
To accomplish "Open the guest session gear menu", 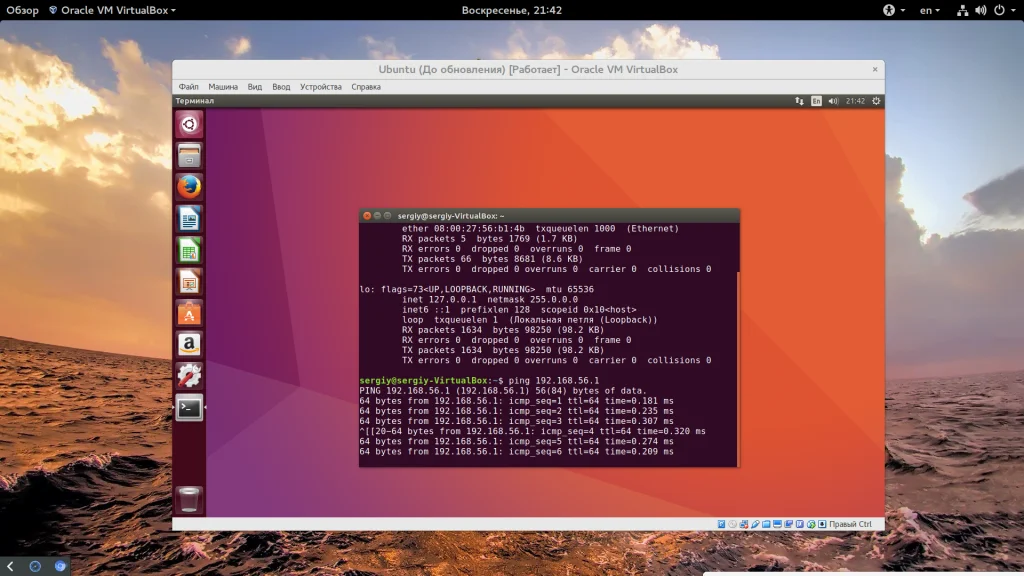I will tap(876, 101).
